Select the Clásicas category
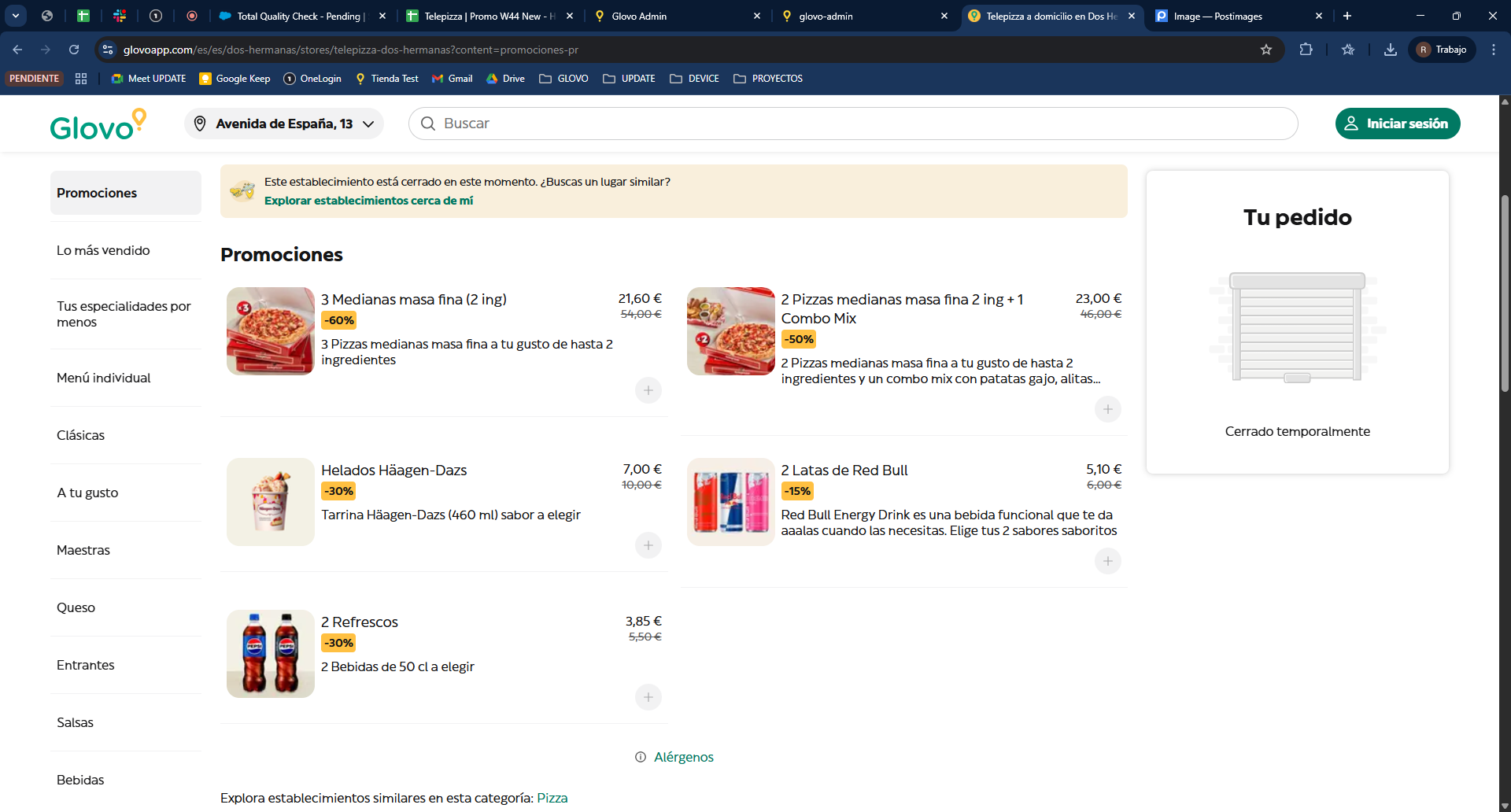 pos(126,435)
